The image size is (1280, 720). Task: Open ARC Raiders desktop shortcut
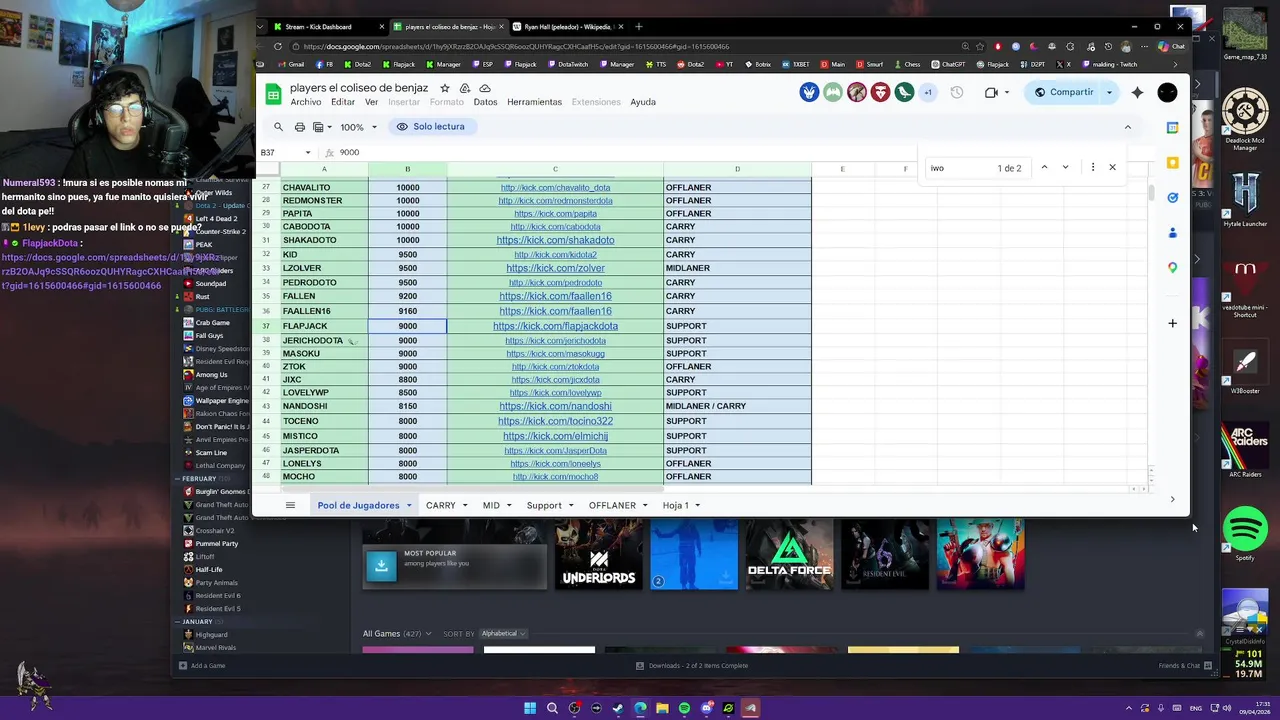coord(1245,450)
